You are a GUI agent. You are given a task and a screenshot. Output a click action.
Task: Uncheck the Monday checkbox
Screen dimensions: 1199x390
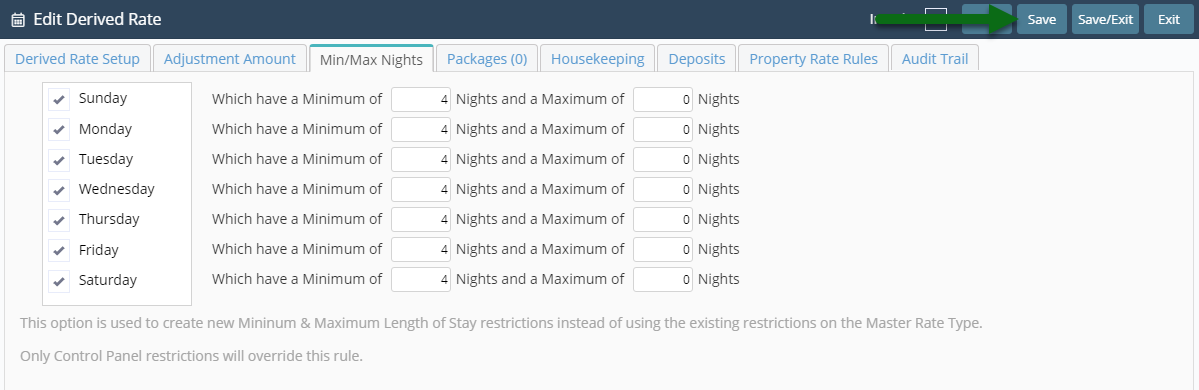(x=59, y=130)
